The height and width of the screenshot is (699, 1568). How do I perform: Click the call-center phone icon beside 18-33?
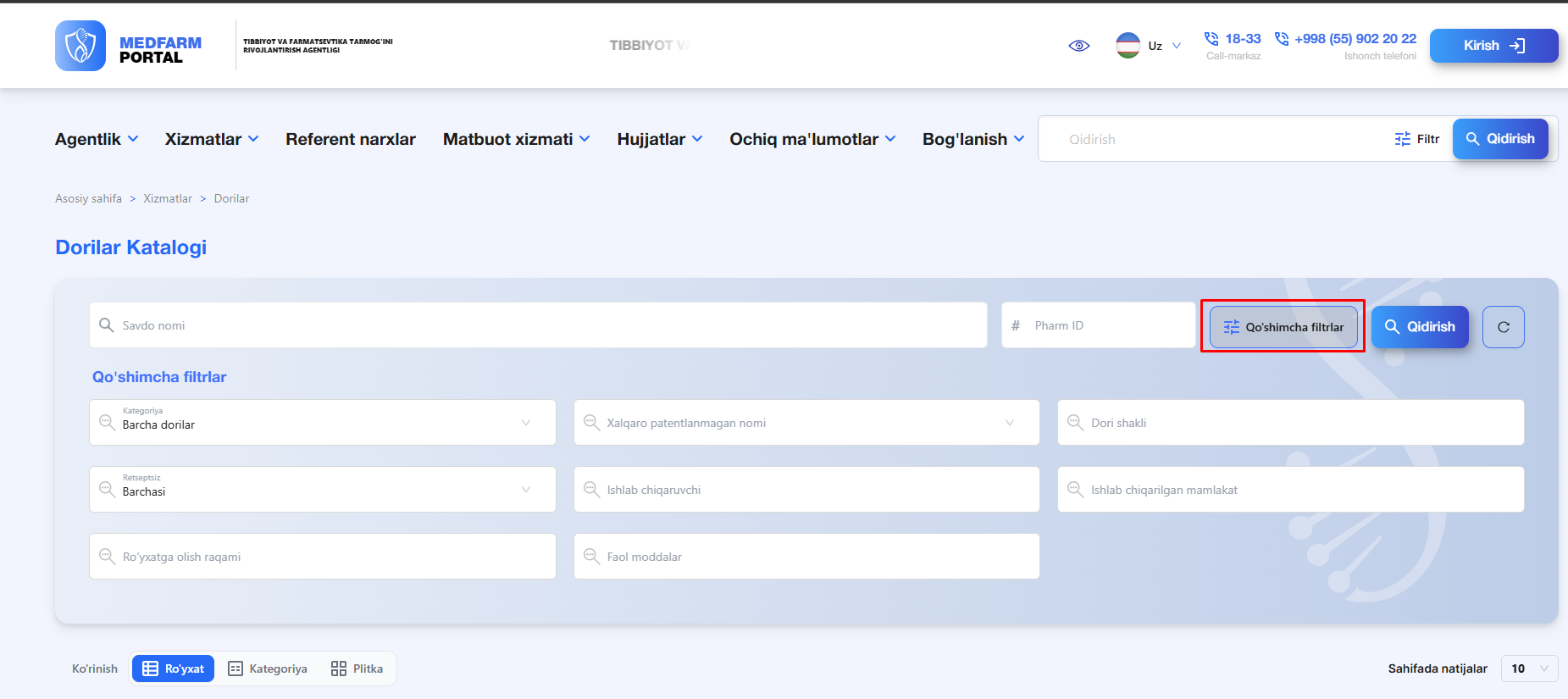pyautogui.click(x=1211, y=39)
